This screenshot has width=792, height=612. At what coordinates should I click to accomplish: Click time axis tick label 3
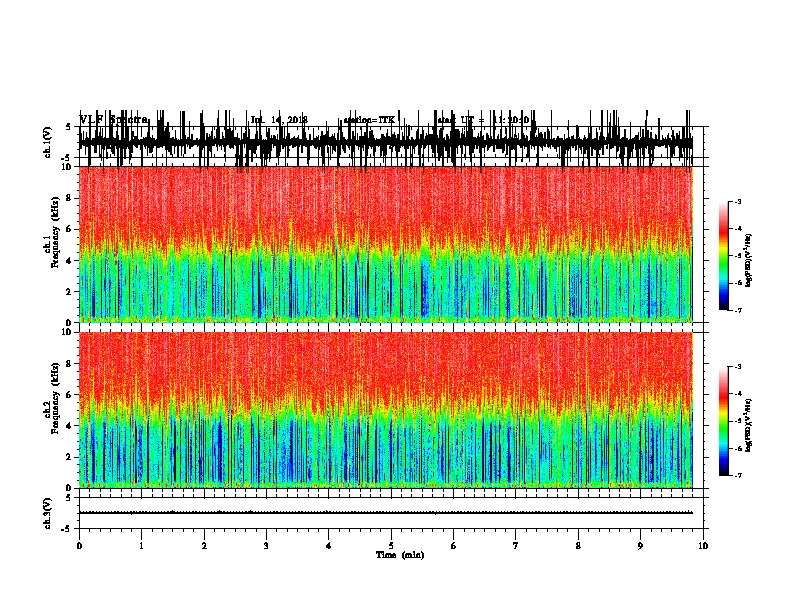click(x=266, y=545)
